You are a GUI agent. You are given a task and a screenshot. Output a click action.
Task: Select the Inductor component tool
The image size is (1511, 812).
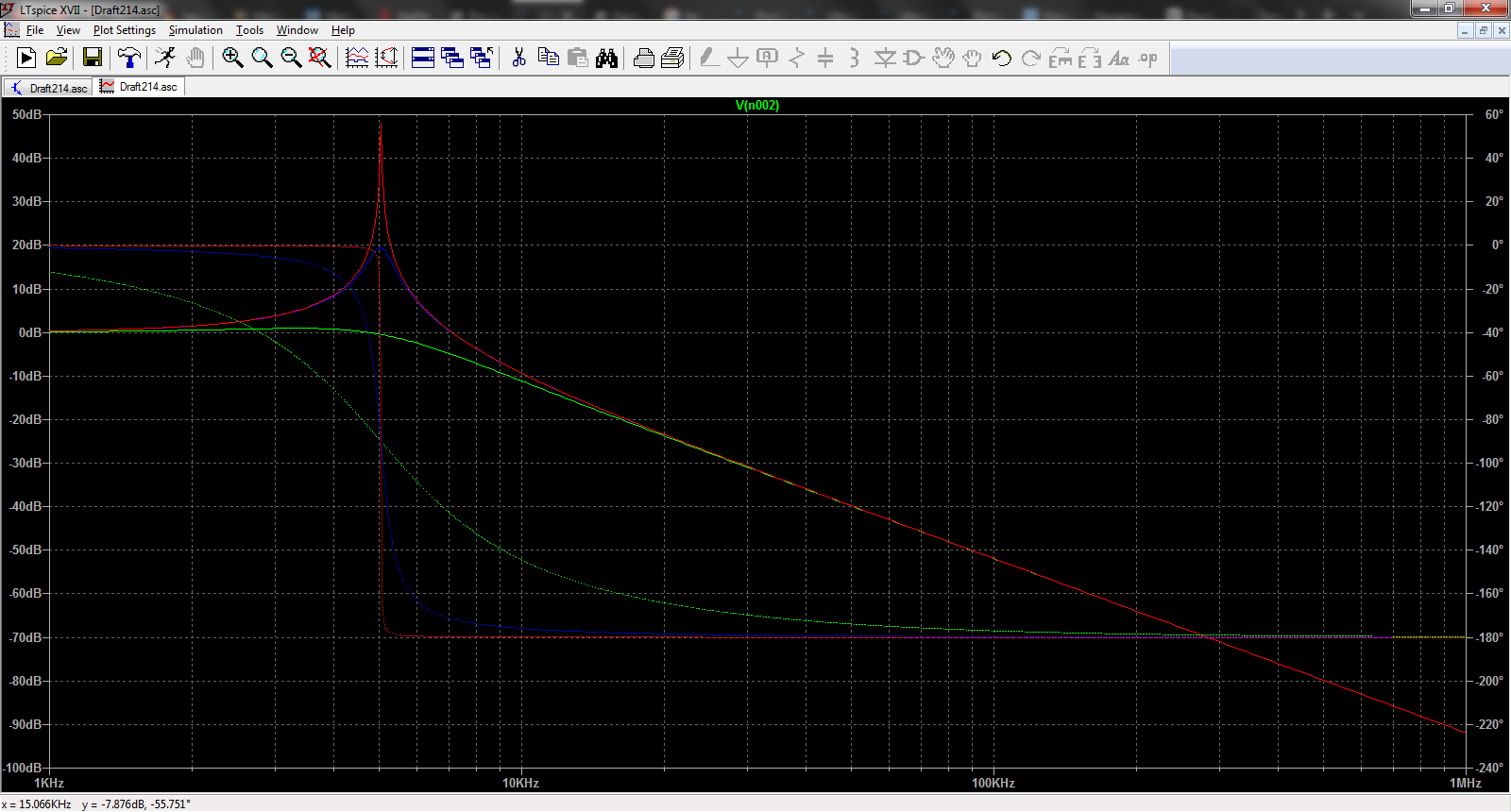(855, 58)
